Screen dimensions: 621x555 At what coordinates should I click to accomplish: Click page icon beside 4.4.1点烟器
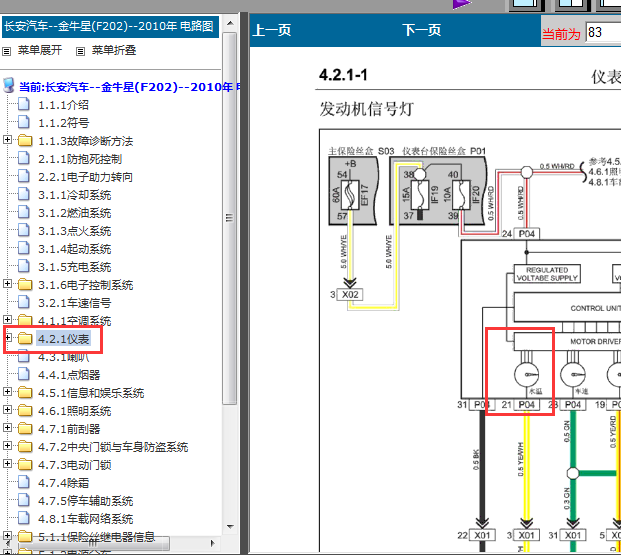coord(24,374)
